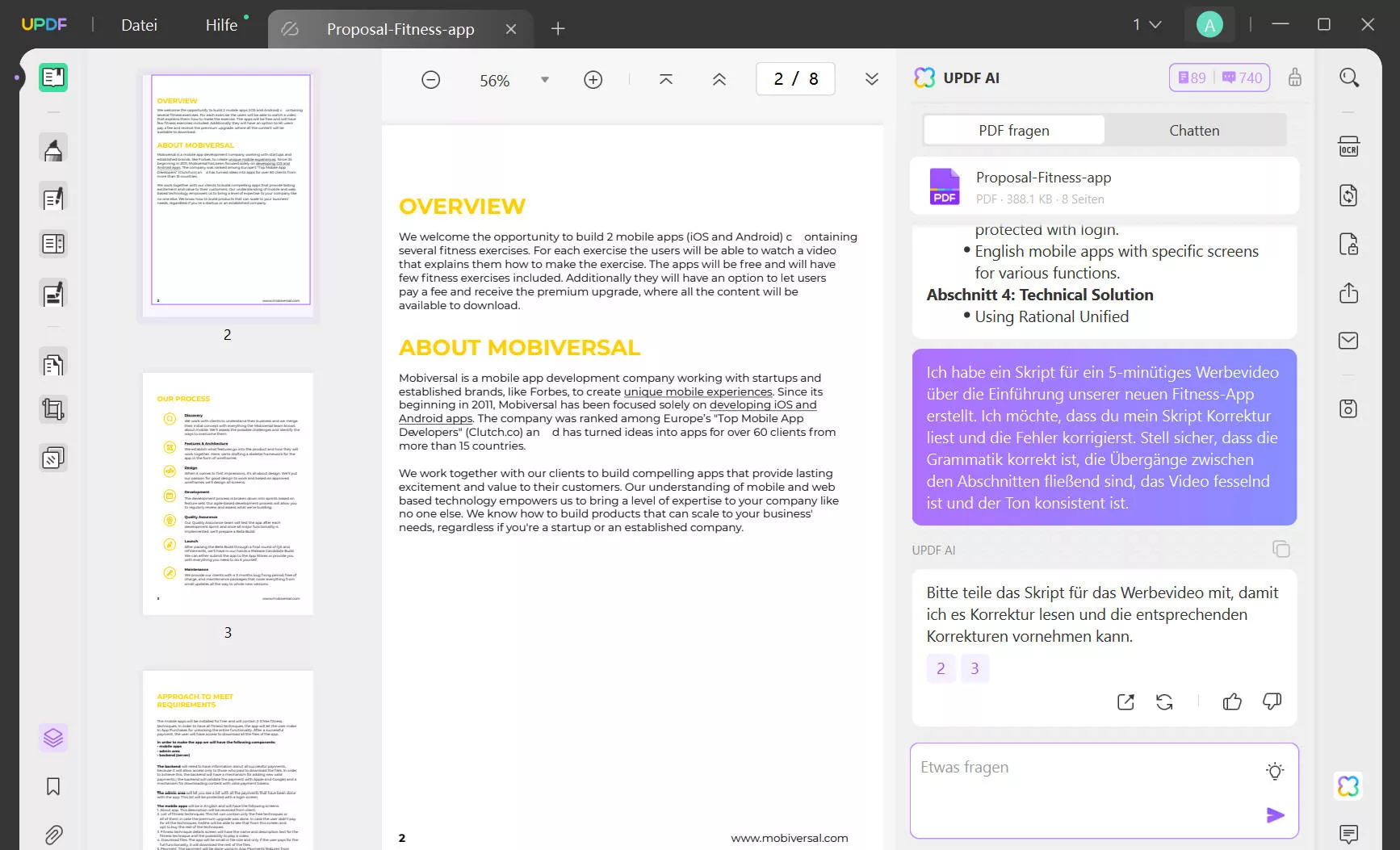Select the Approach to Meet Requirements page thumbnail
Screen dimensions: 1400x850
tap(228, 760)
